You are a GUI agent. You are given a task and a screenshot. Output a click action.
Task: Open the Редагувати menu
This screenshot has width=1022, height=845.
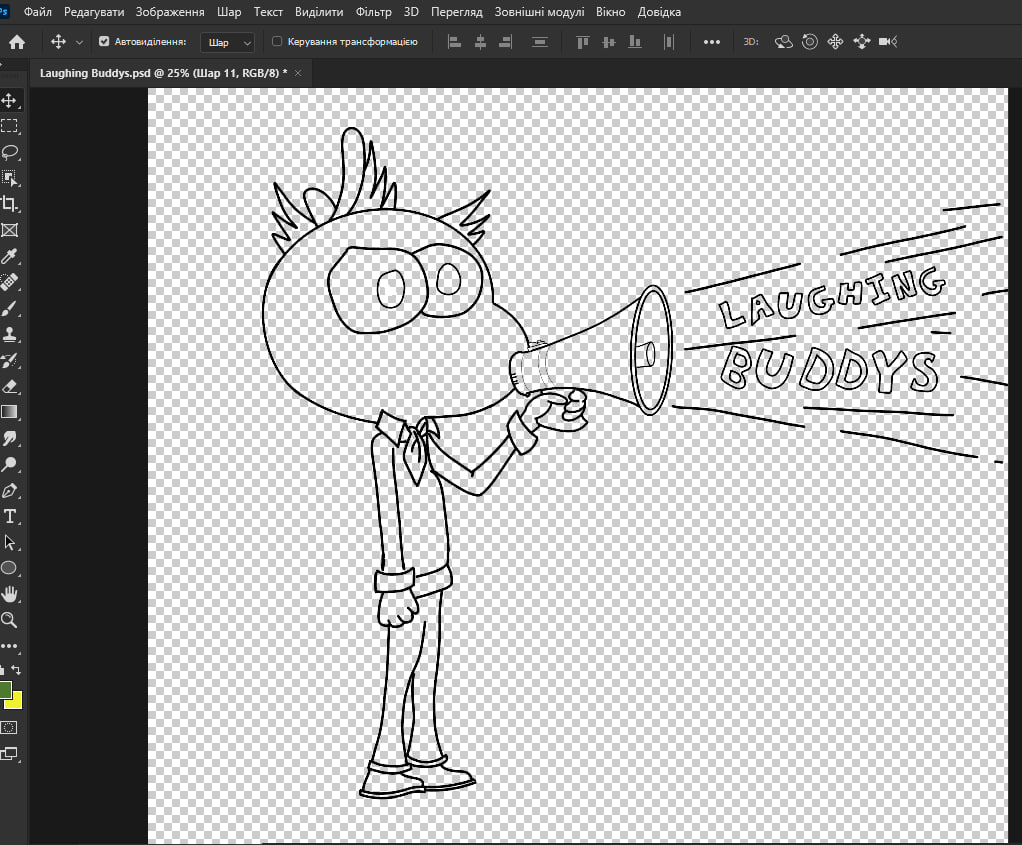(94, 12)
